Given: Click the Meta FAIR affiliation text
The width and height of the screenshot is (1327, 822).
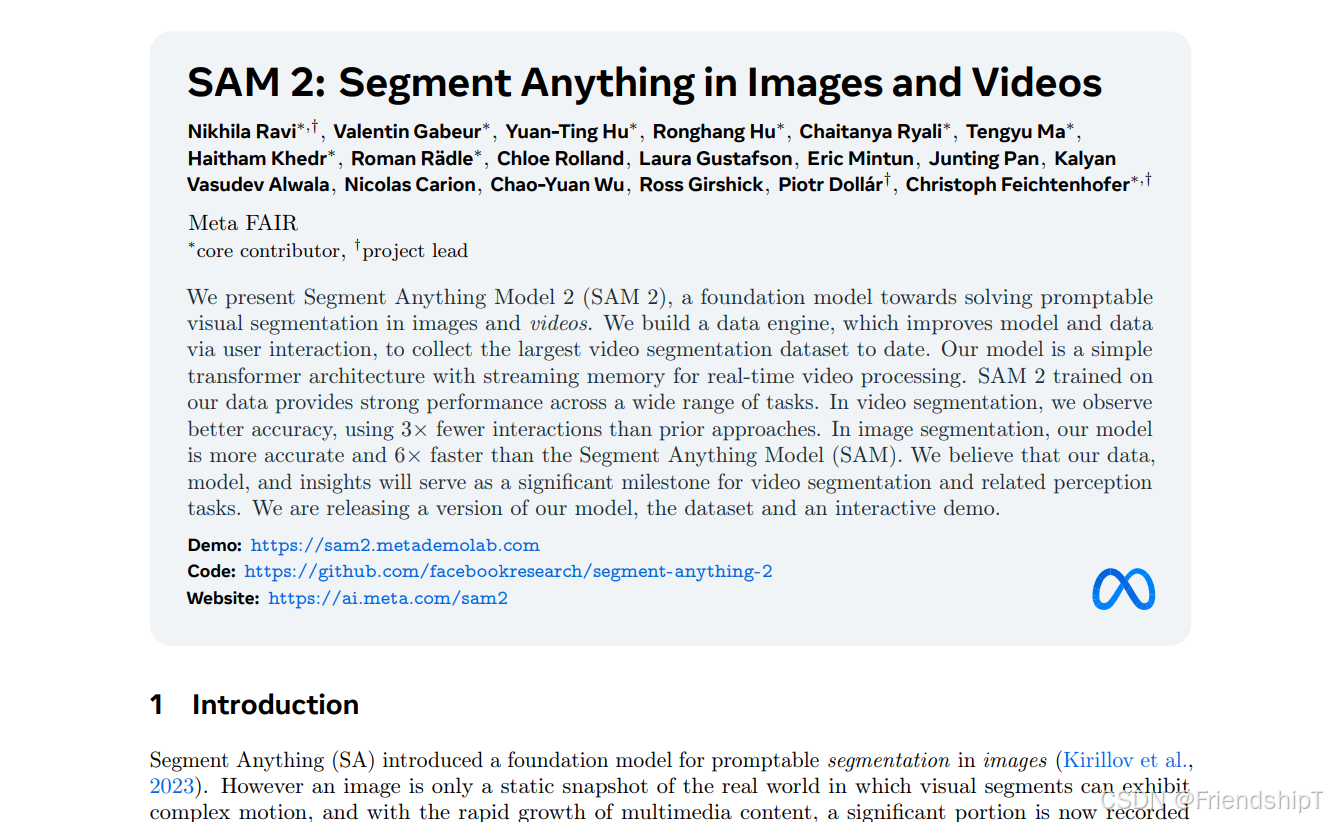Looking at the screenshot, I should 242,222.
